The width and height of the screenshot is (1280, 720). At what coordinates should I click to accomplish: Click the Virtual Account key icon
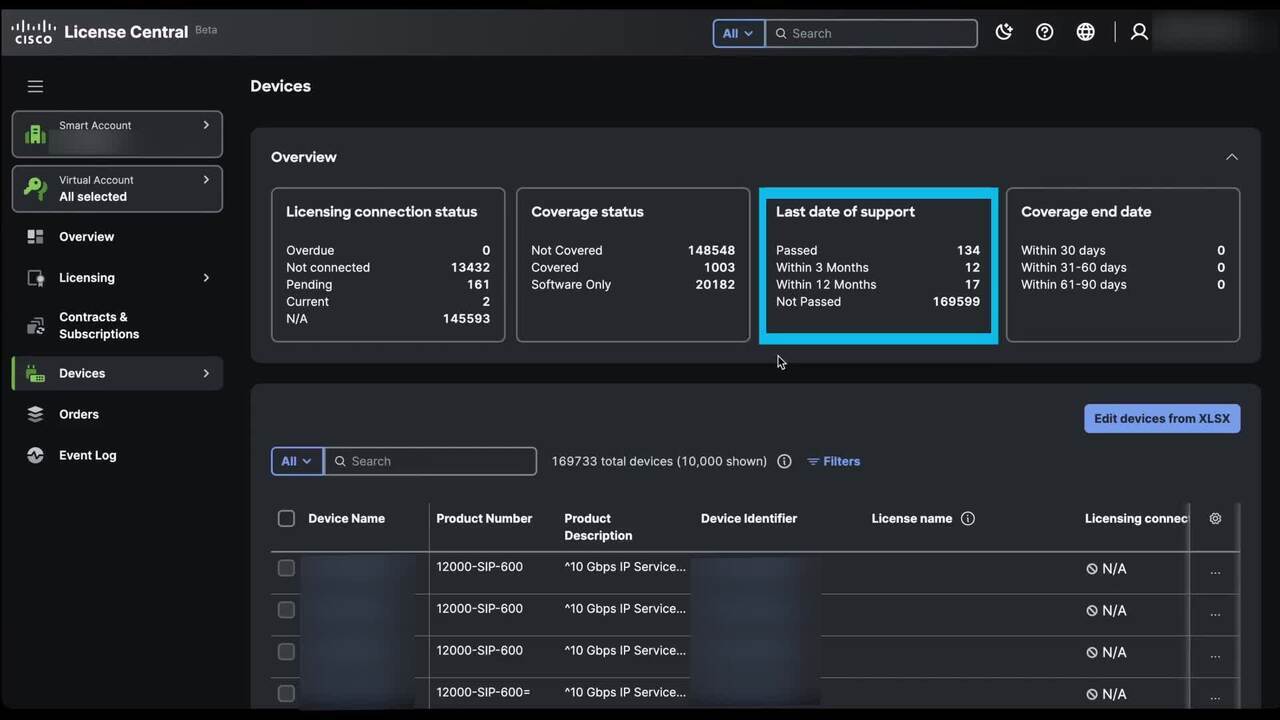pyautogui.click(x=36, y=188)
